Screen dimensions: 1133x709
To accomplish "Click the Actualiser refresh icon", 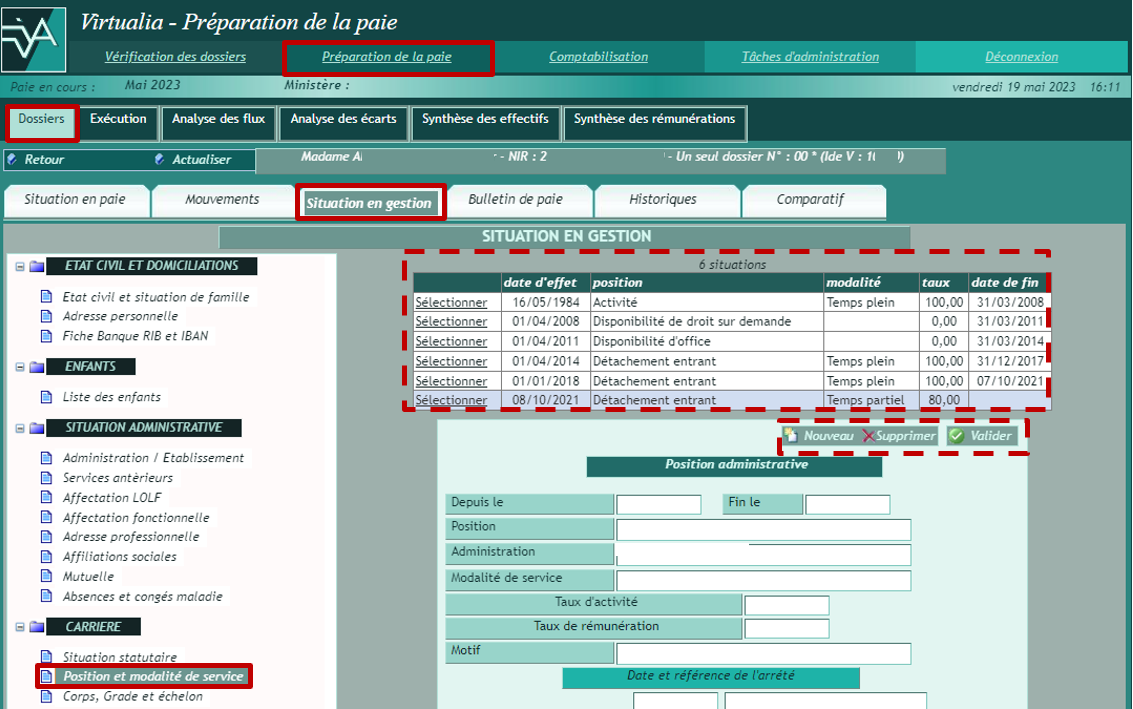I will click(160, 159).
